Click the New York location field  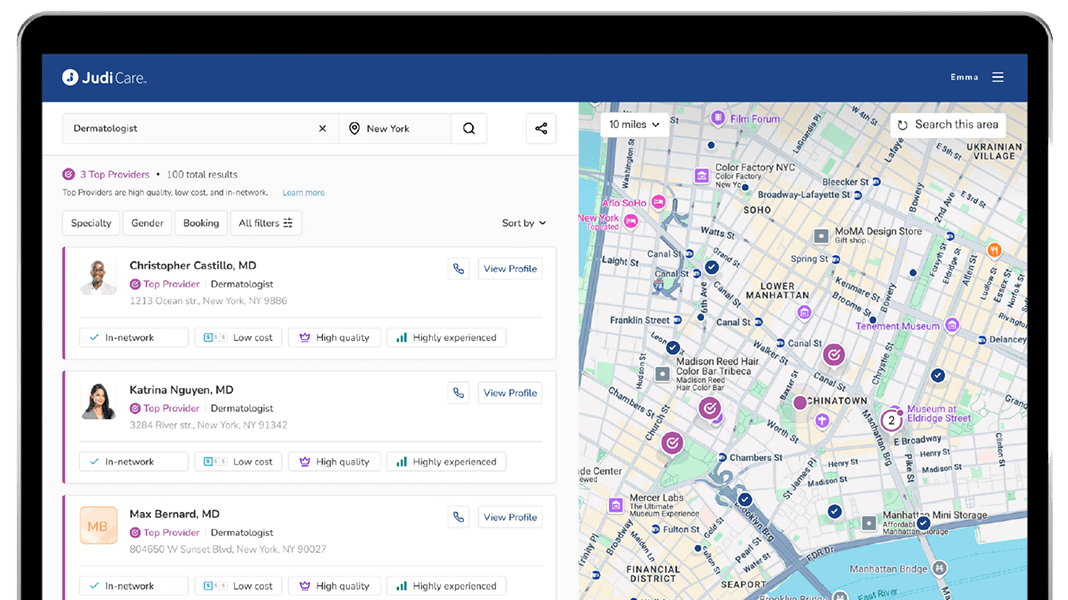click(395, 128)
